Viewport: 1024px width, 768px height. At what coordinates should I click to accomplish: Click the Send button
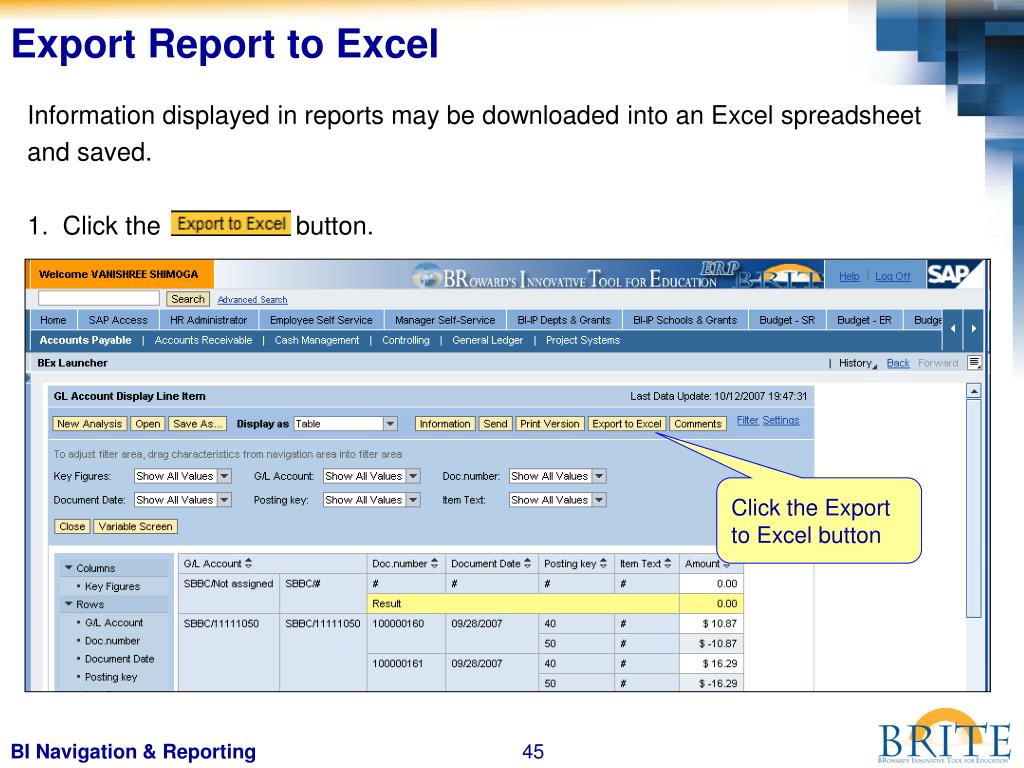click(495, 424)
